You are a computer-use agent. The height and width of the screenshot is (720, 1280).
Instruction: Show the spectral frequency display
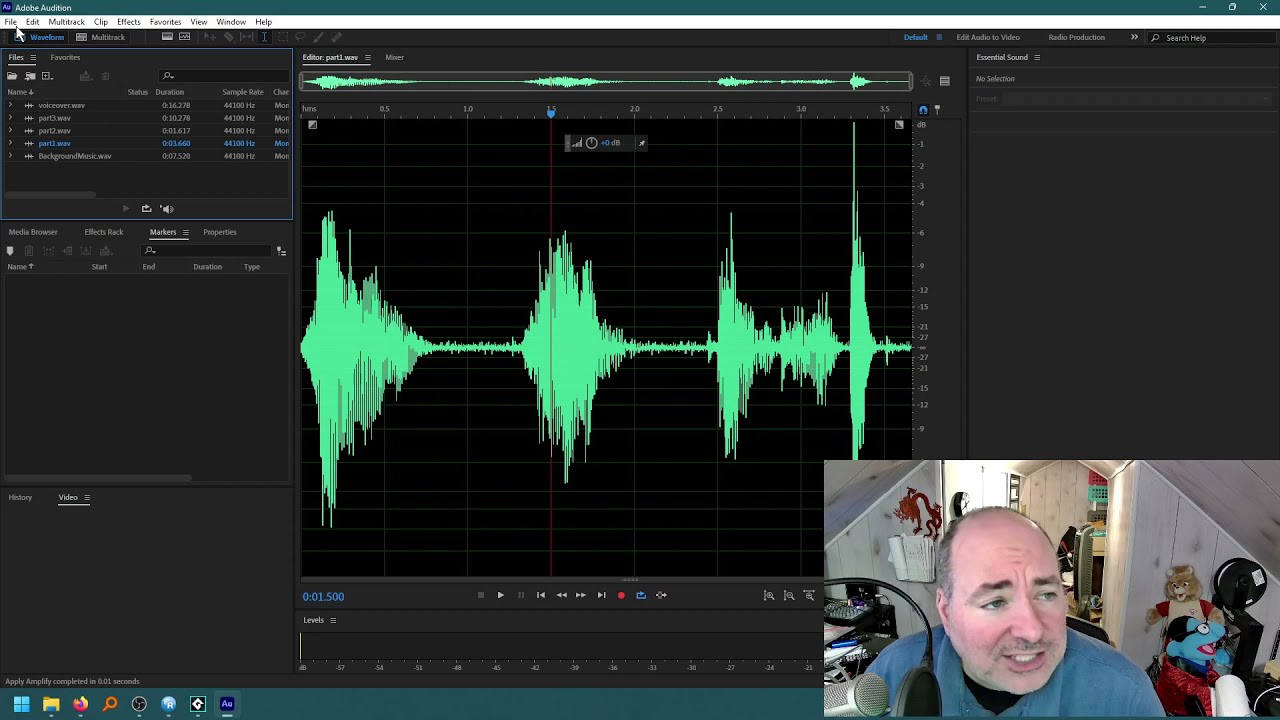[x=167, y=37]
